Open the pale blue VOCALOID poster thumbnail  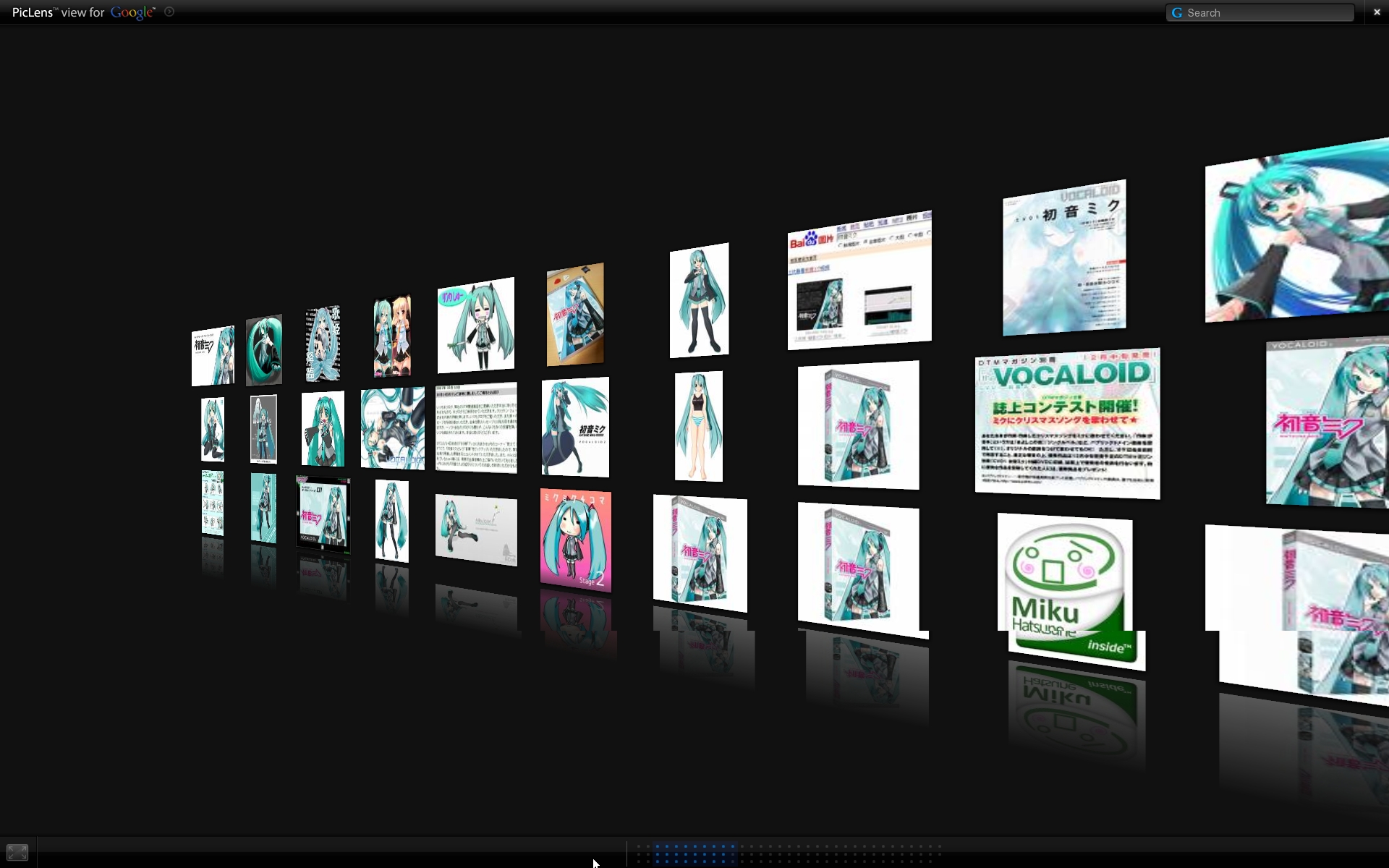1064,258
